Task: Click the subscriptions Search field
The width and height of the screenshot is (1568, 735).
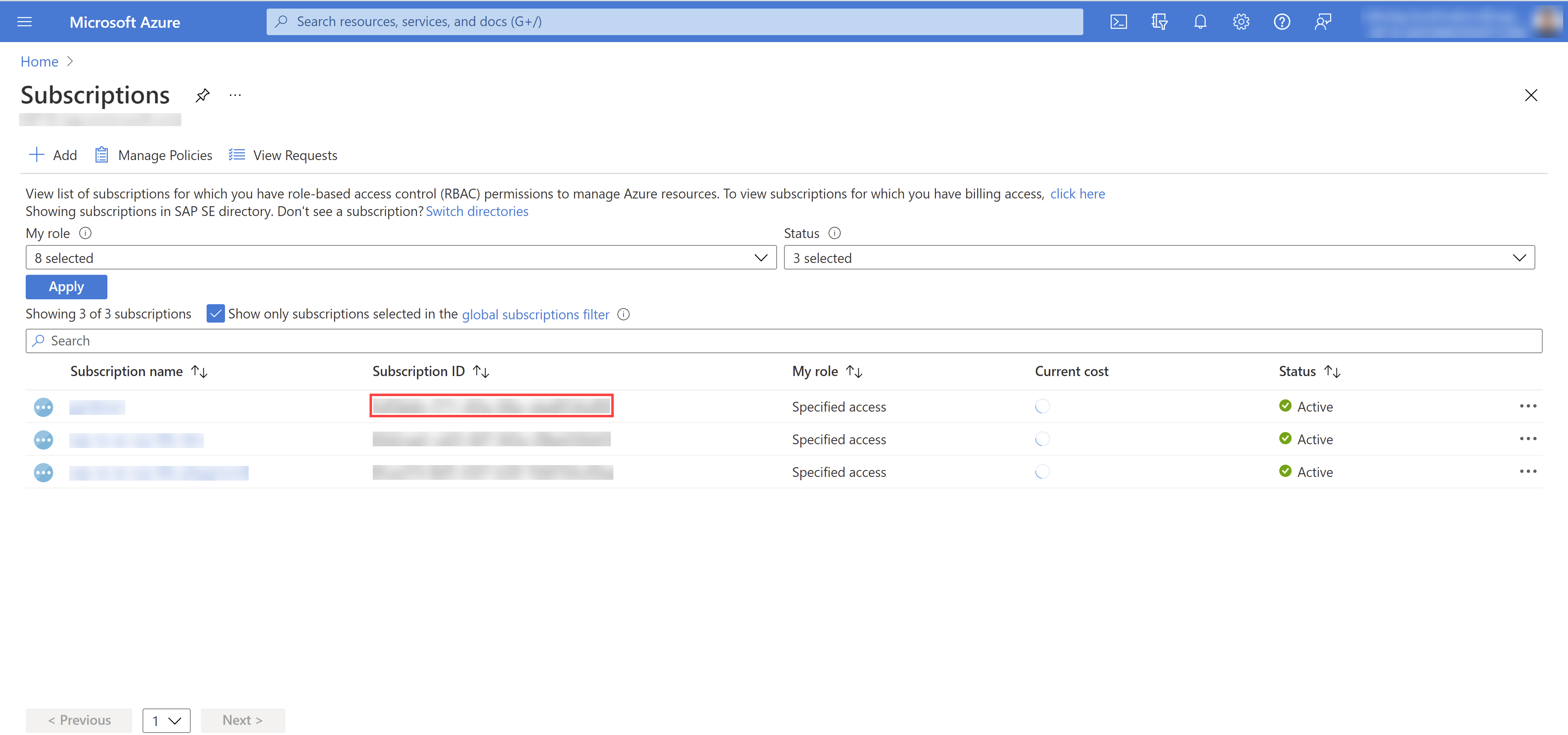Action: point(784,341)
